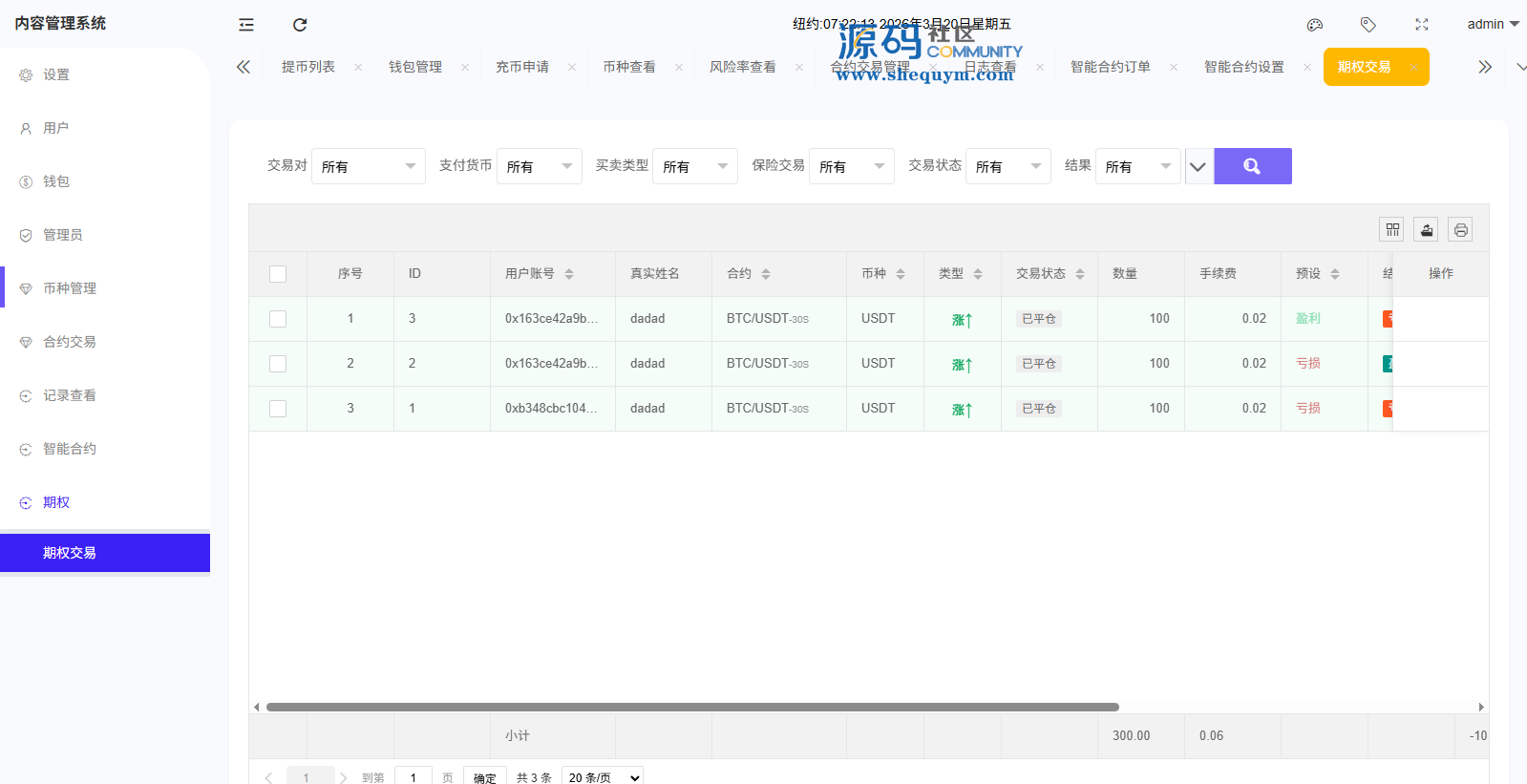1527x784 pixels.
Task: Toggle the select-all header checkbox
Action: (278, 274)
